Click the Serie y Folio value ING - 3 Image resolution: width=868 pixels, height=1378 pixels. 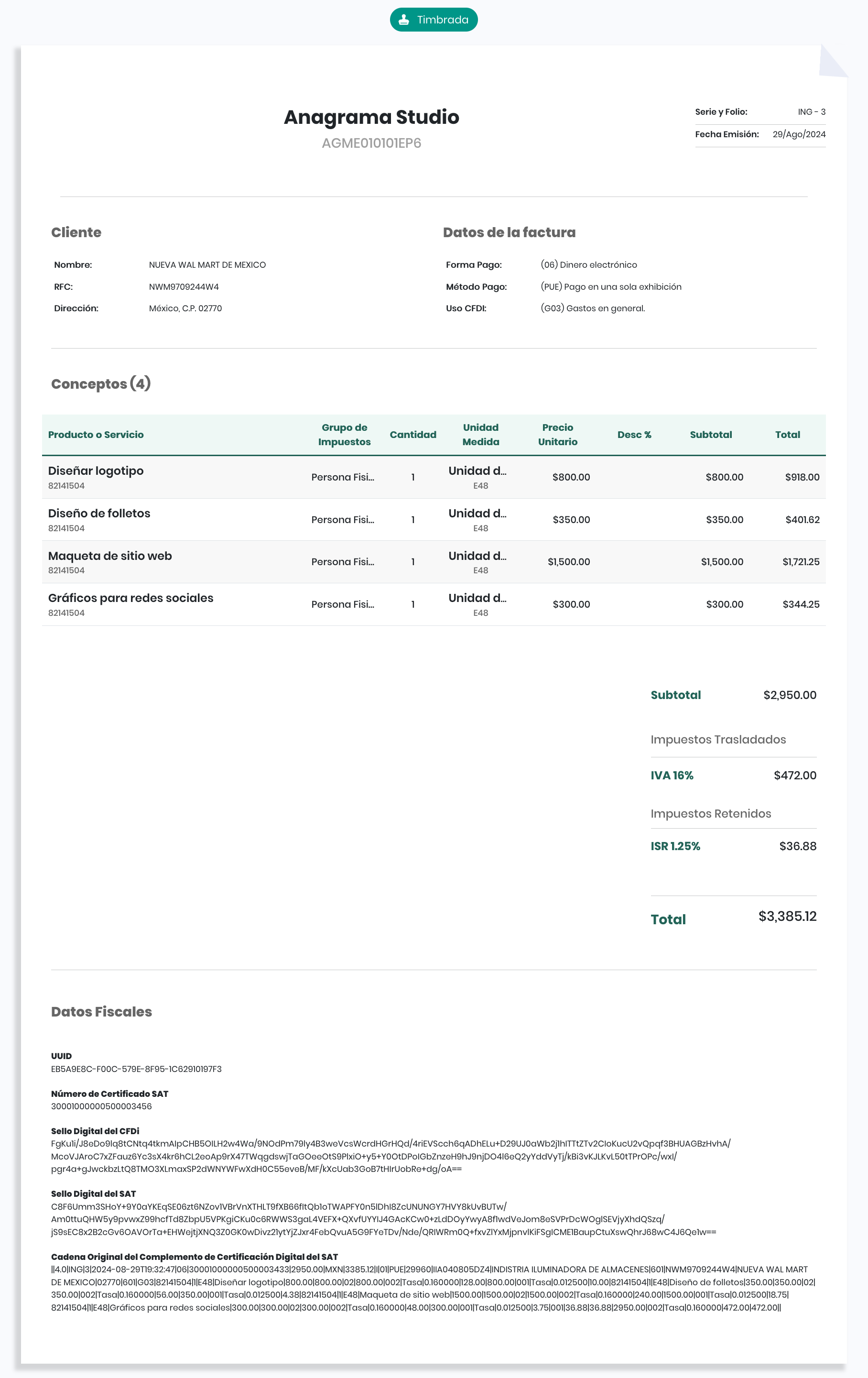pos(811,111)
